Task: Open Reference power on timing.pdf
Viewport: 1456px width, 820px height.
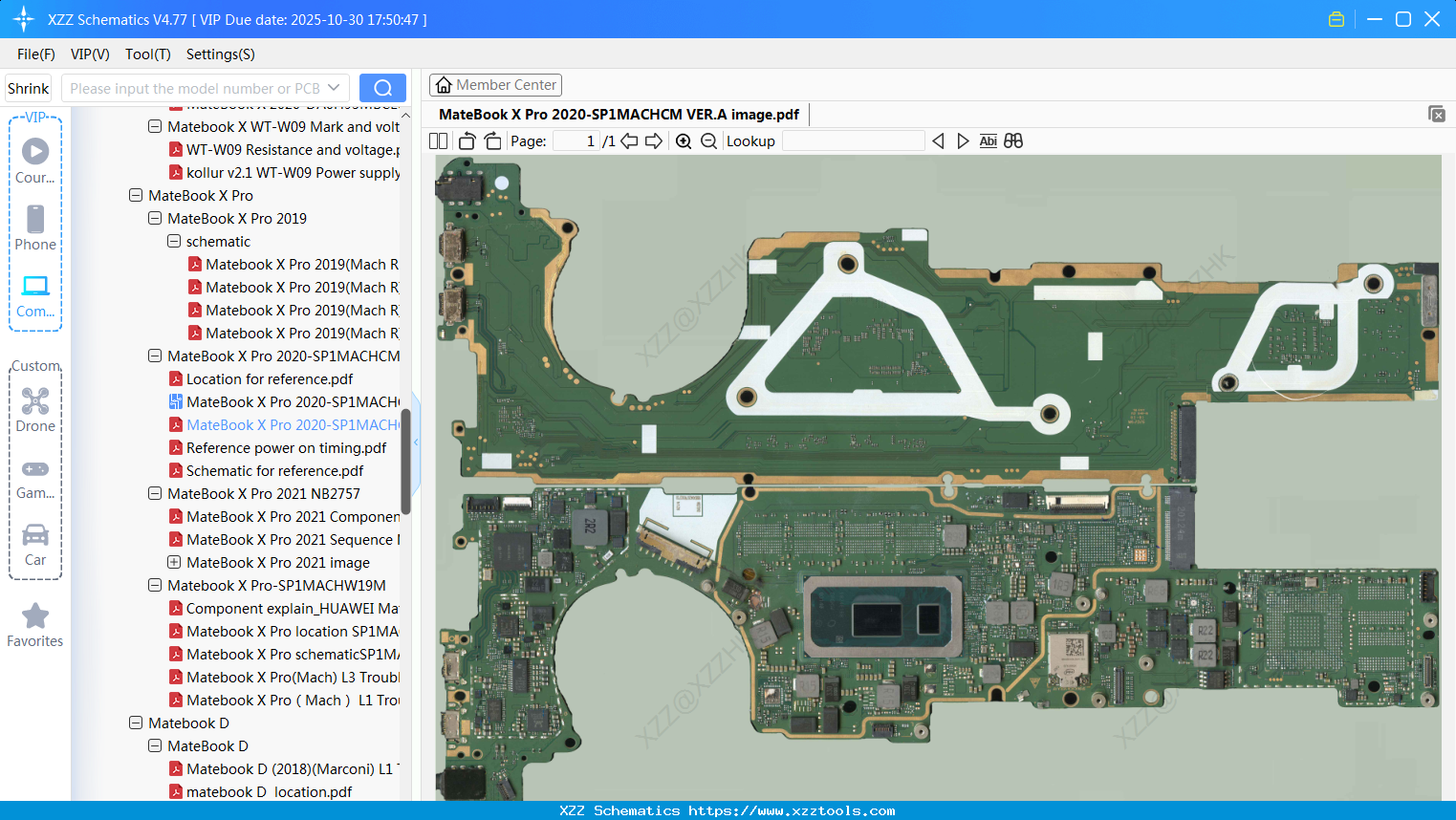Action: [278, 447]
